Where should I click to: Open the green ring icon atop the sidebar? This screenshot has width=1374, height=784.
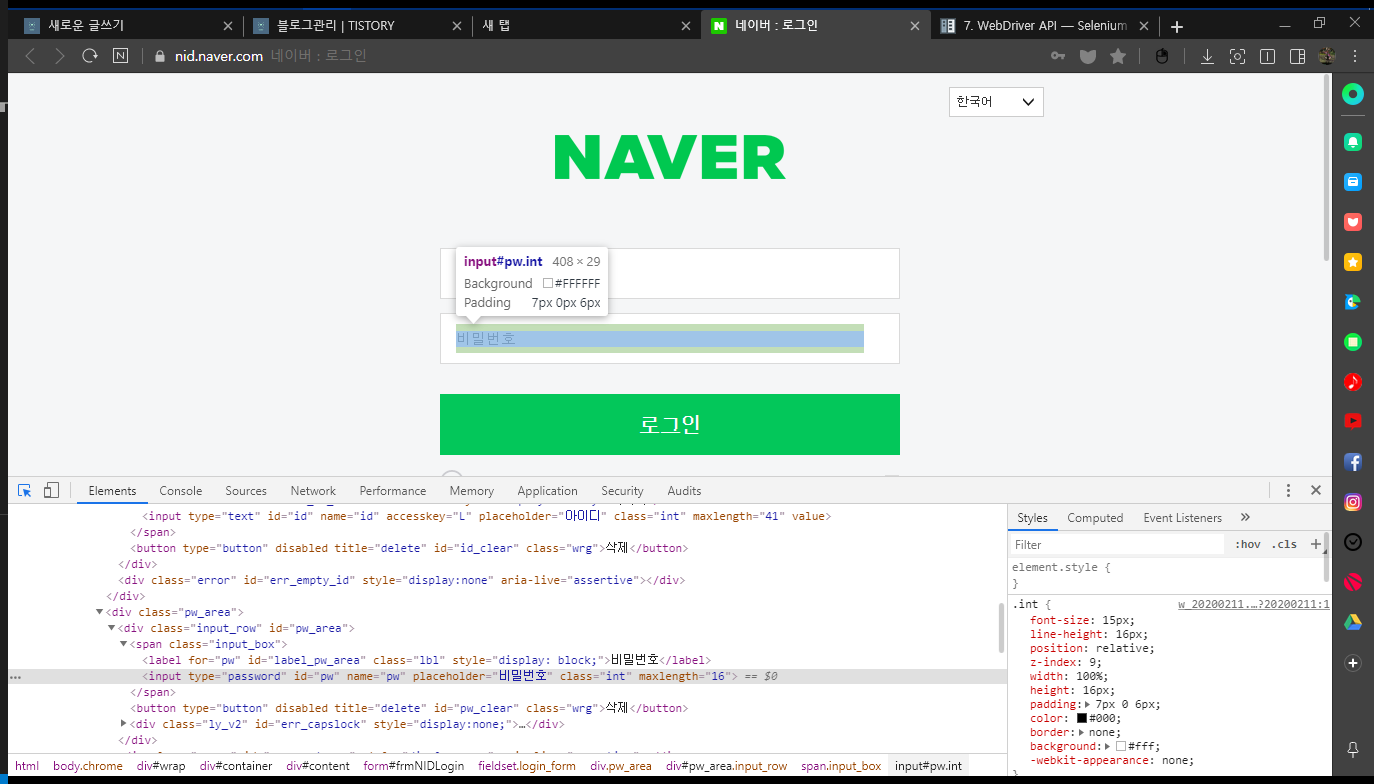click(x=1353, y=95)
